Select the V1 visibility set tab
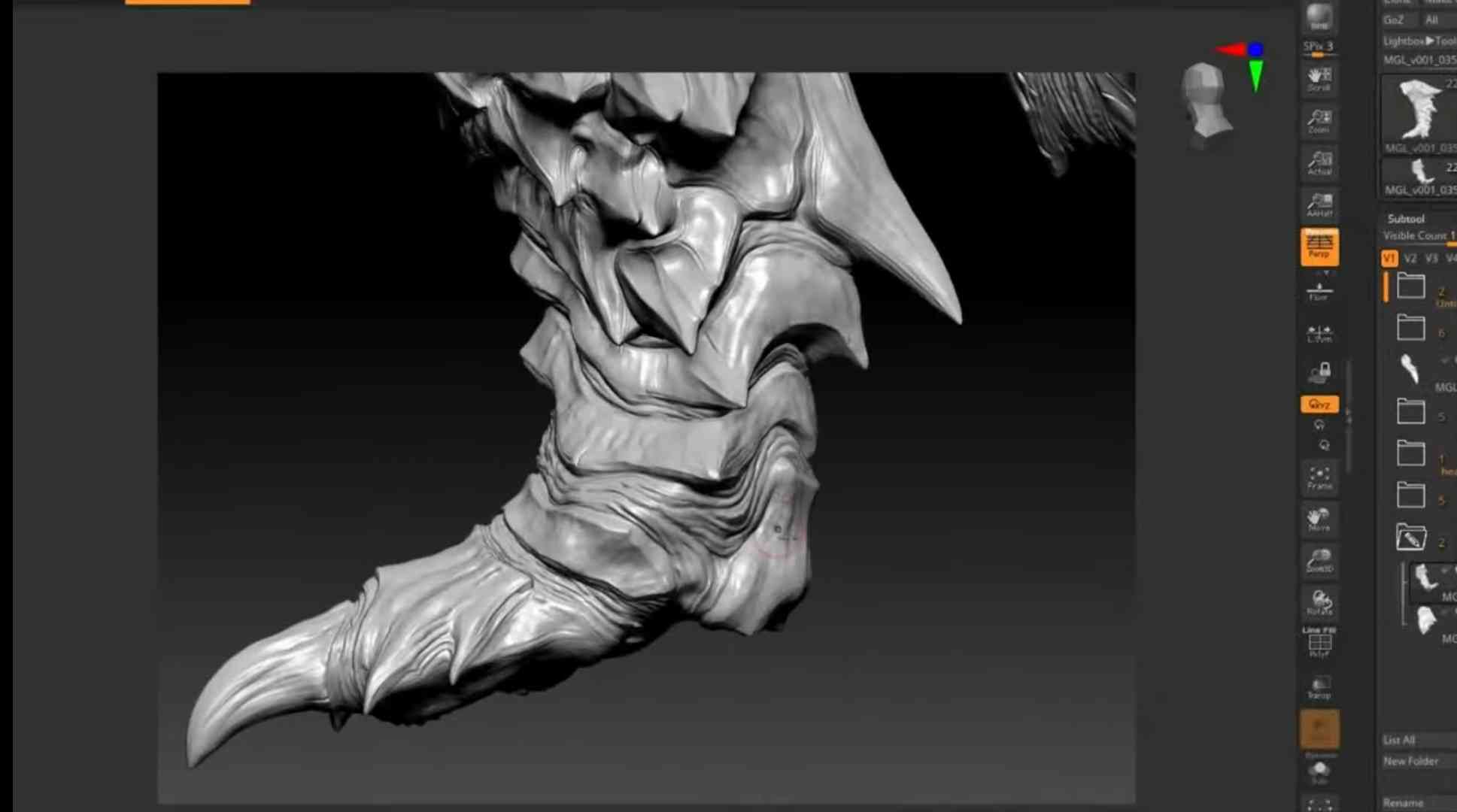 click(1389, 259)
